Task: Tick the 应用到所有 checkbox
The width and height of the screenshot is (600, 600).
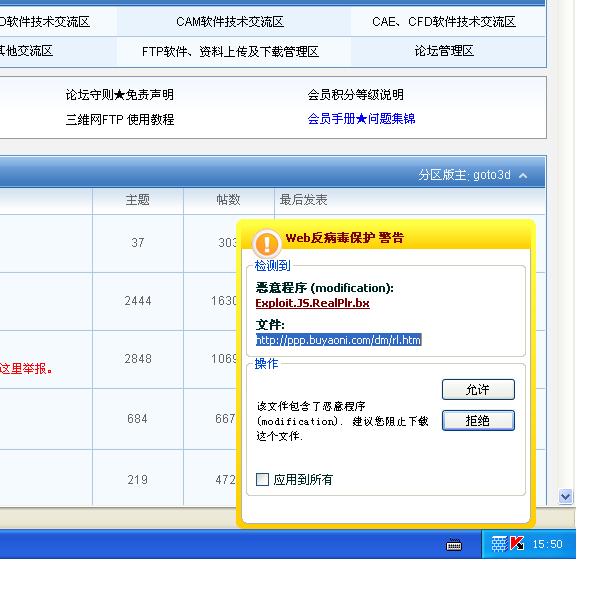Action: tap(262, 479)
